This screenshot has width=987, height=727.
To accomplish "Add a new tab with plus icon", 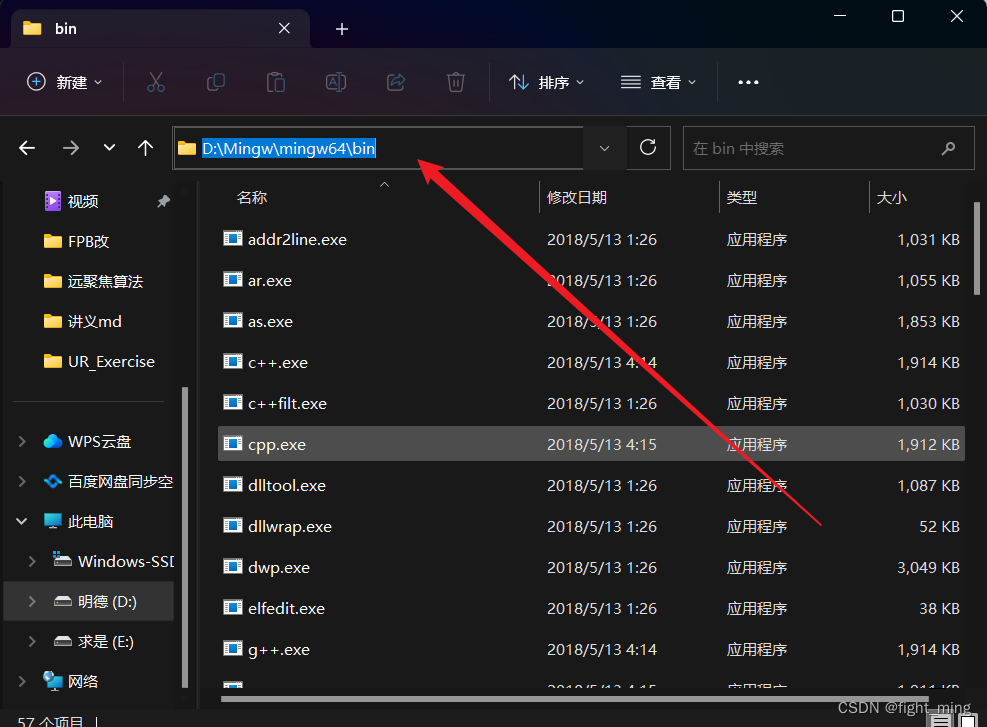I will tap(342, 29).
